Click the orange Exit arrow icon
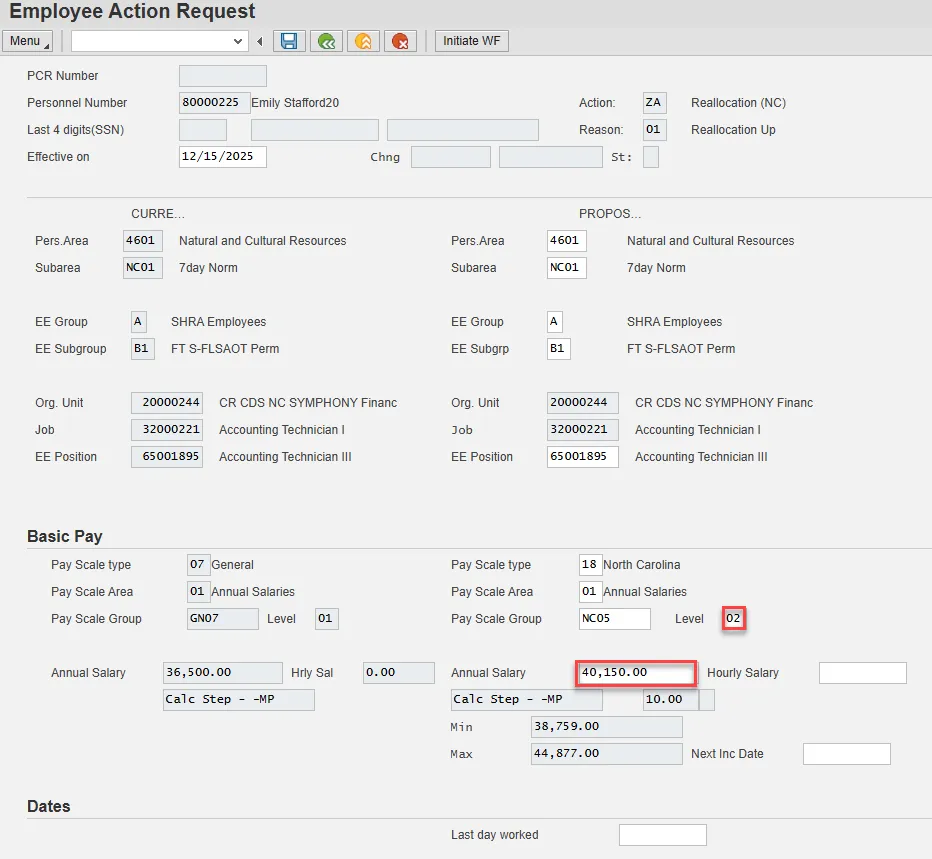Viewport: 932px width, 859px height. (363, 41)
